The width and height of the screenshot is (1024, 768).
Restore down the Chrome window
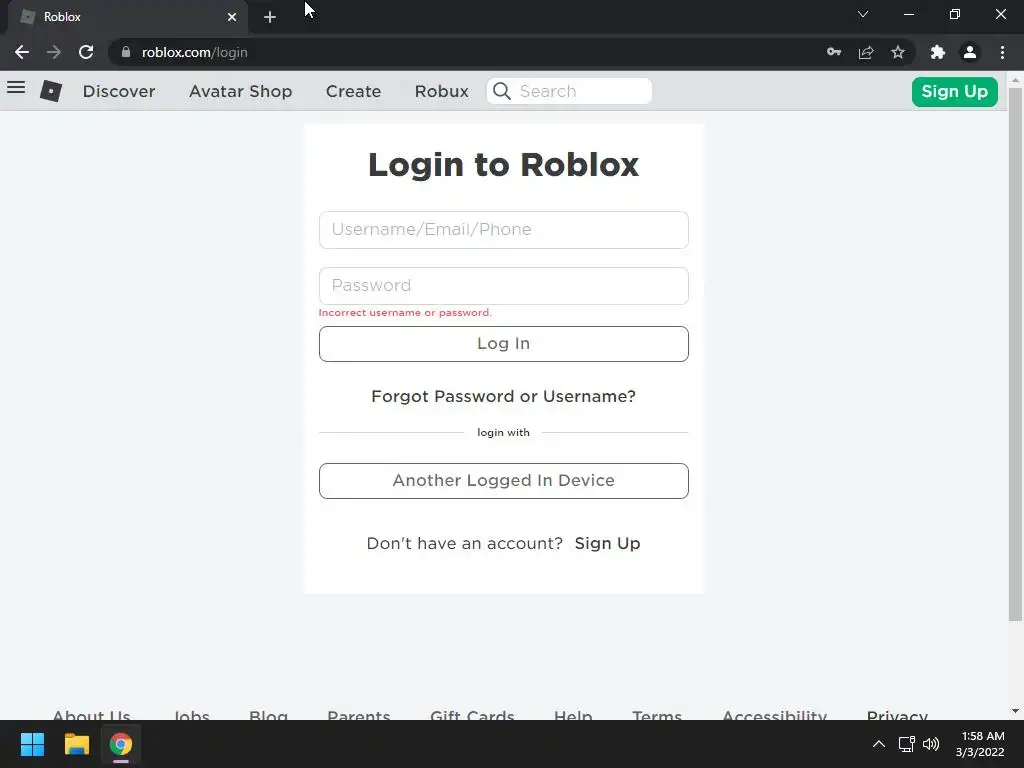point(955,14)
